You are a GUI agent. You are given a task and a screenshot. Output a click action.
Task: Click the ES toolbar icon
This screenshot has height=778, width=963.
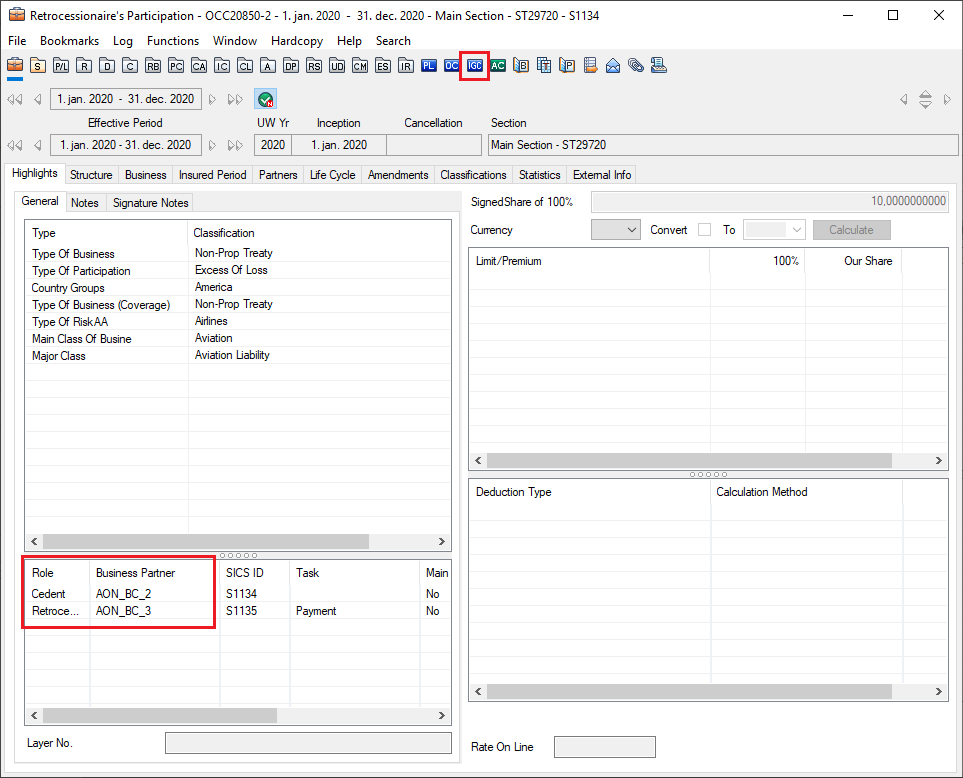(383, 66)
